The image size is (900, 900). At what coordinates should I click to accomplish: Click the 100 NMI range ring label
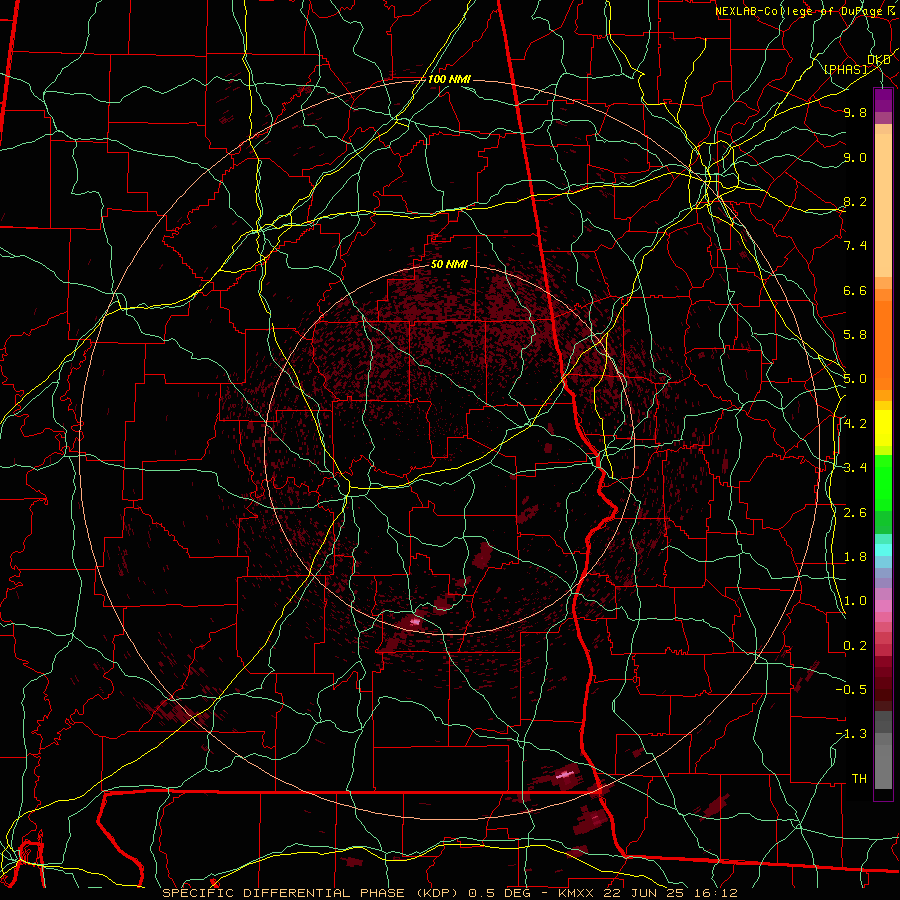click(449, 79)
